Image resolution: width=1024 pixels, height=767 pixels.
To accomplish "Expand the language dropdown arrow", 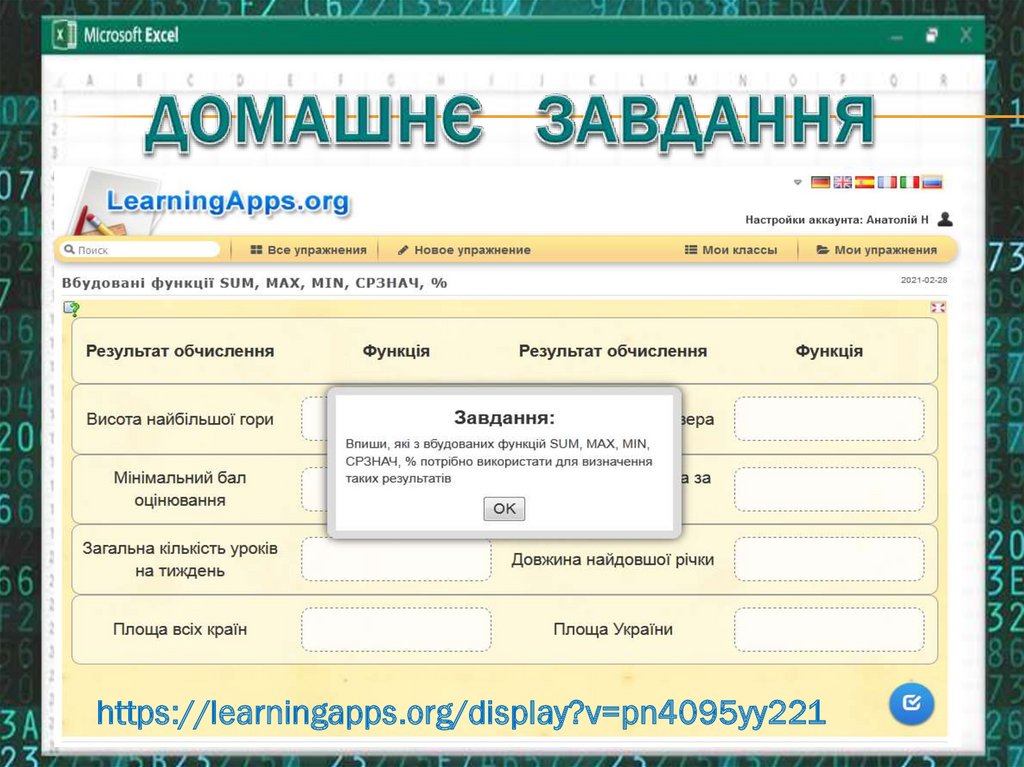I will coord(797,182).
